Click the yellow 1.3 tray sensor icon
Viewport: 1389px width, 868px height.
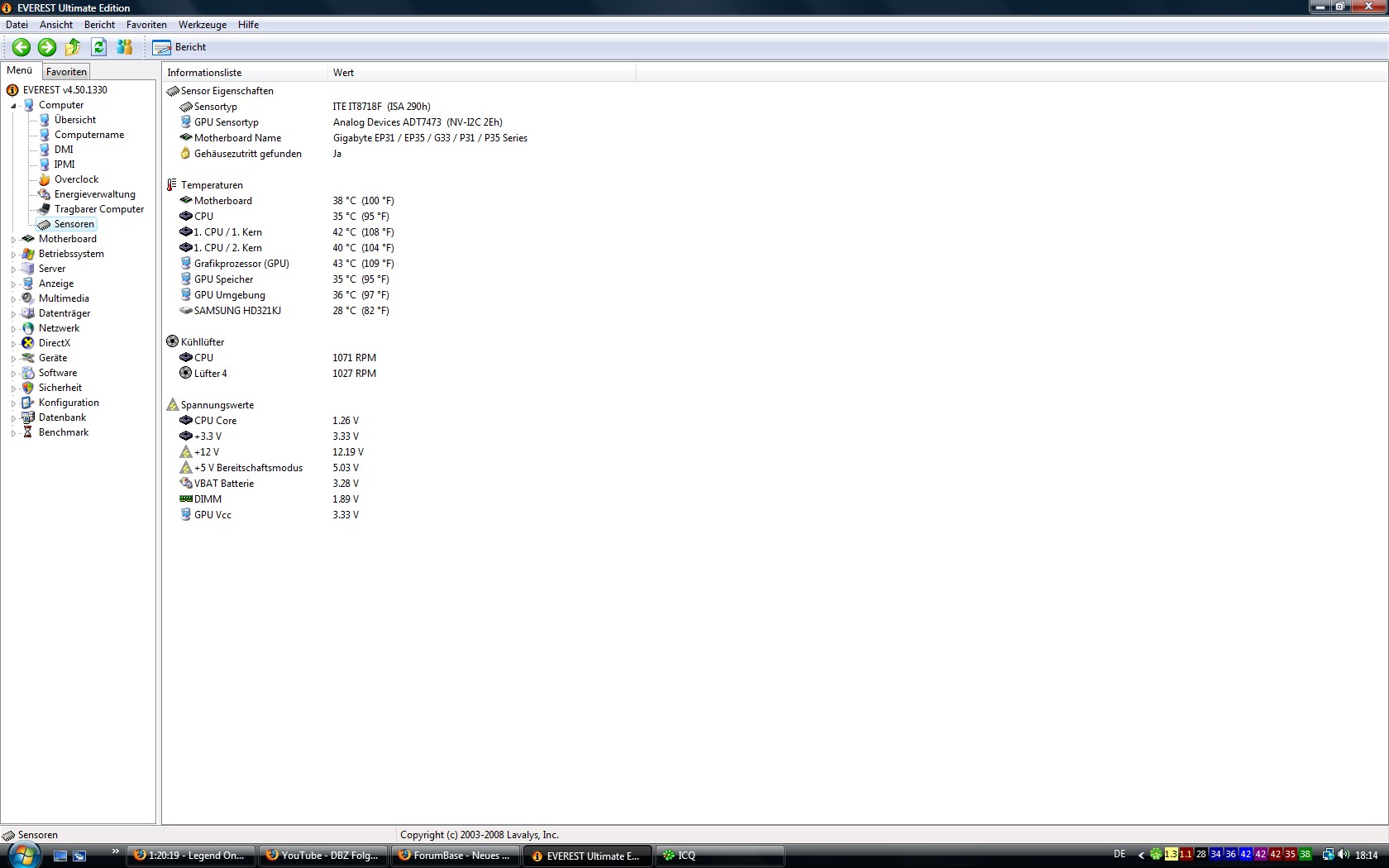tap(1171, 855)
